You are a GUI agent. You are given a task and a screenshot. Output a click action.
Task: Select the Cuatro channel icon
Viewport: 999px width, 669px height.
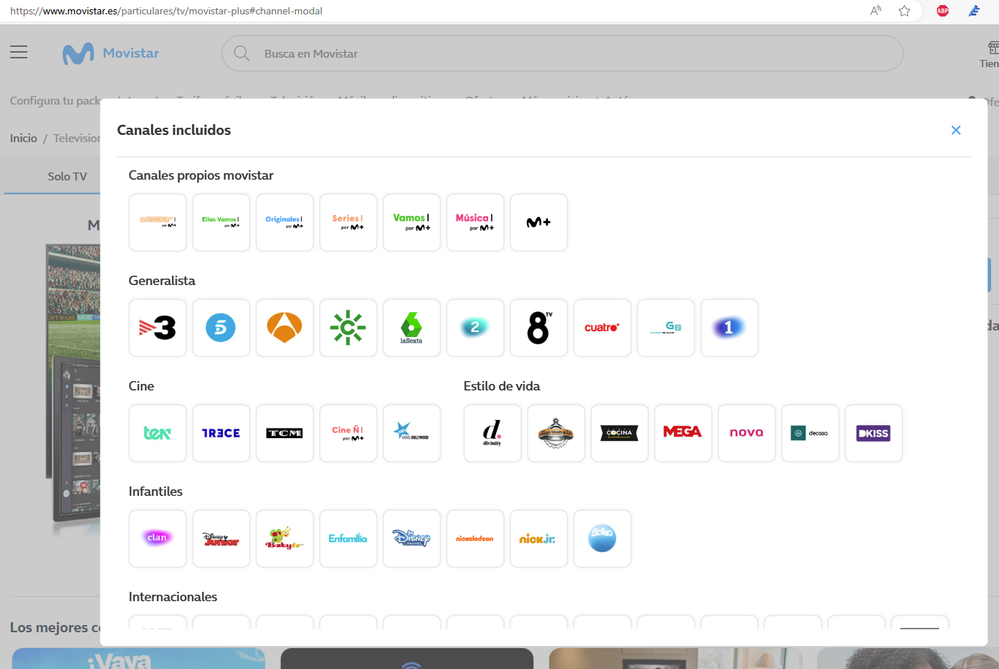click(x=602, y=328)
